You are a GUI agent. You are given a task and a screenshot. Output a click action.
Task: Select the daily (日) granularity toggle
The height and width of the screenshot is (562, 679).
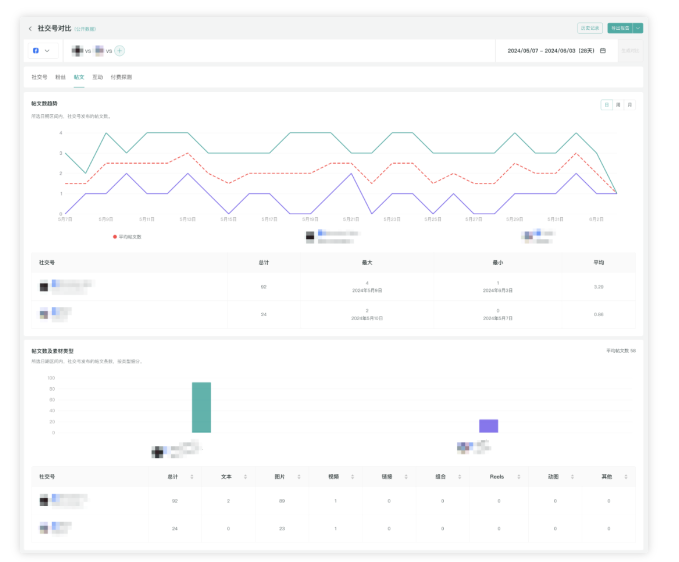coord(607,105)
